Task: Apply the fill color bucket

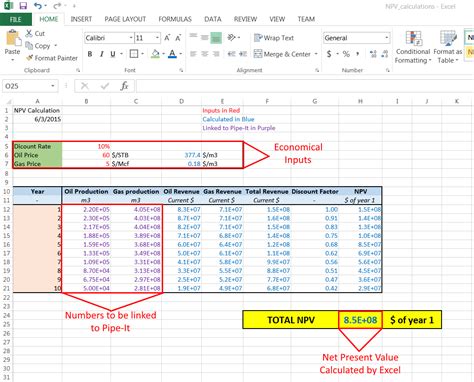Action: pyautogui.click(x=155, y=54)
